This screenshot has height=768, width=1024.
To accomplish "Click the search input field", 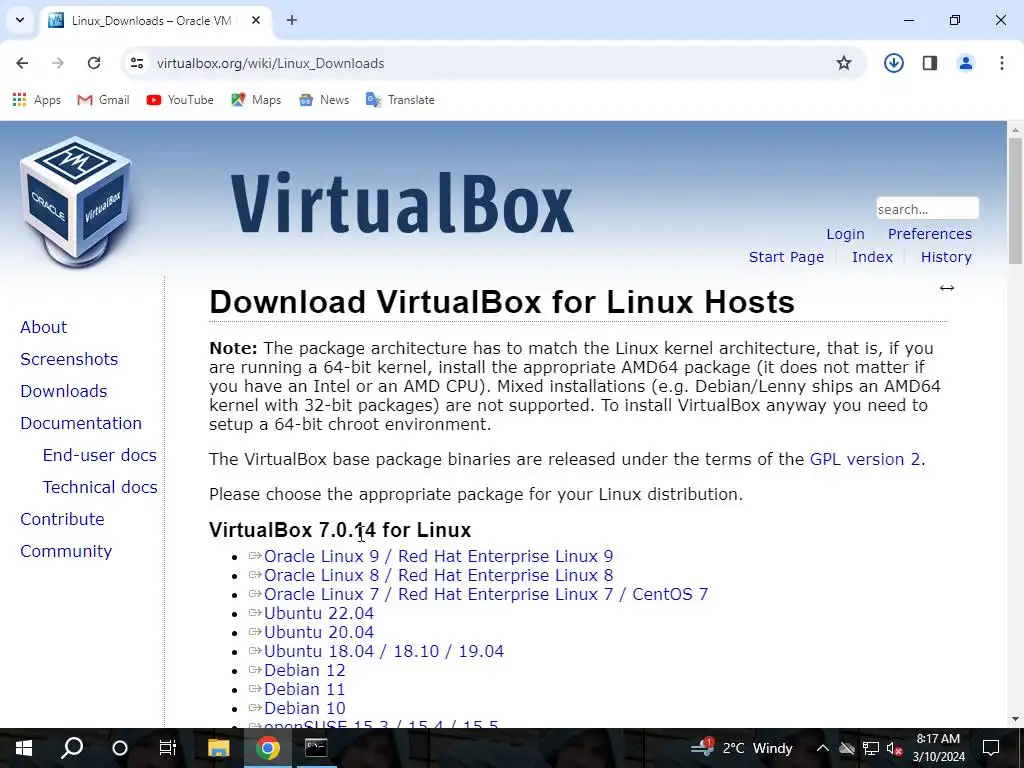I will click(x=927, y=208).
